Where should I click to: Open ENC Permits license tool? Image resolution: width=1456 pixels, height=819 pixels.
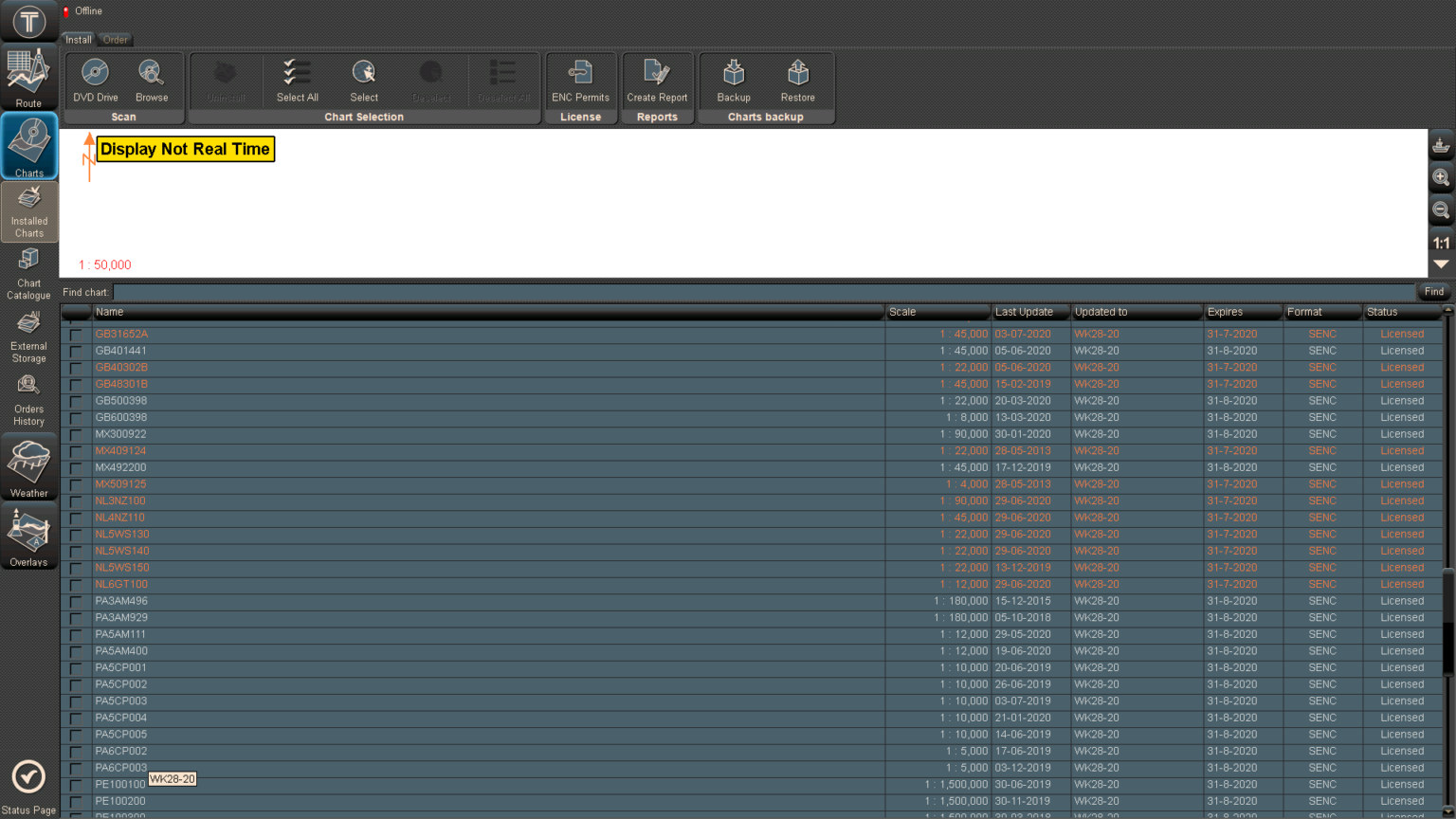click(x=580, y=74)
